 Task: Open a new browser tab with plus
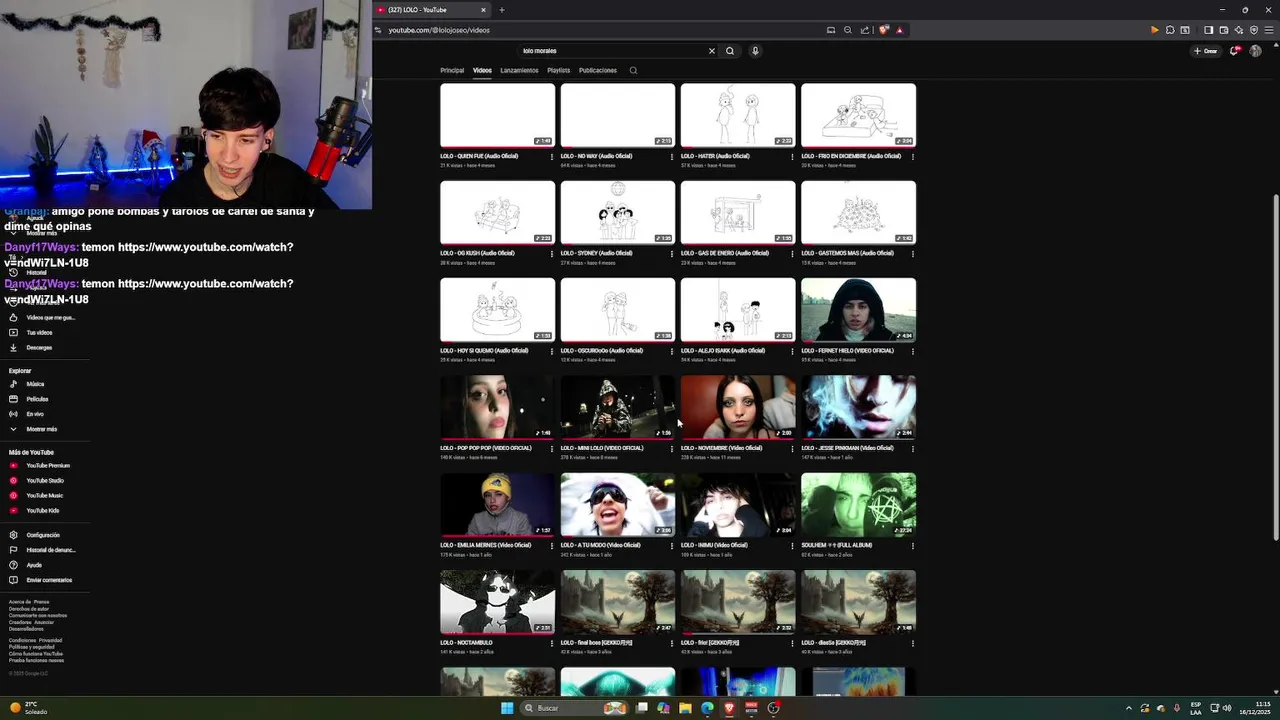(502, 10)
